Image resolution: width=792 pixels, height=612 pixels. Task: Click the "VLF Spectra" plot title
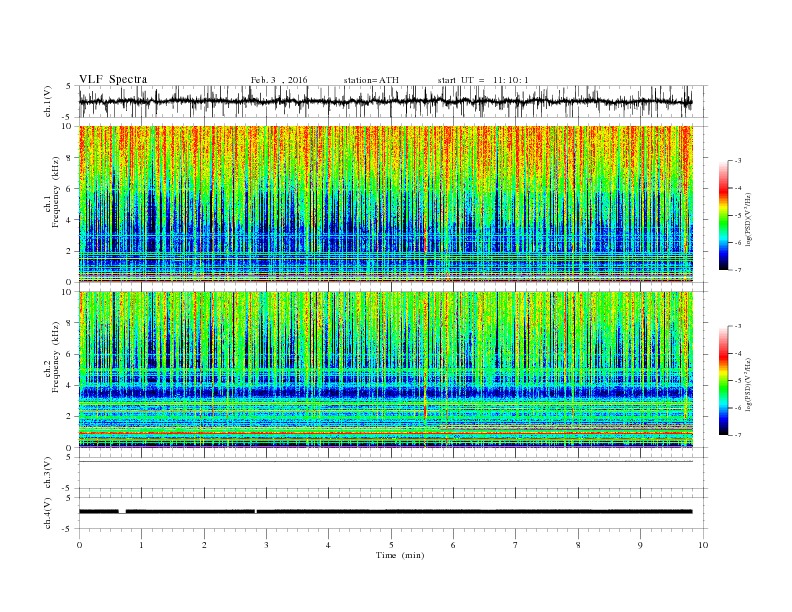click(113, 79)
